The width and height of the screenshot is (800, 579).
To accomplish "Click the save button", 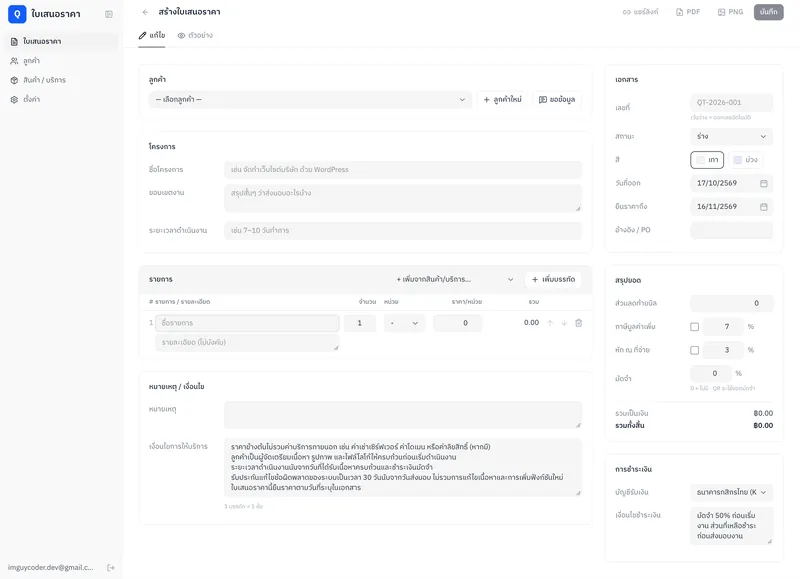I will pos(768,12).
